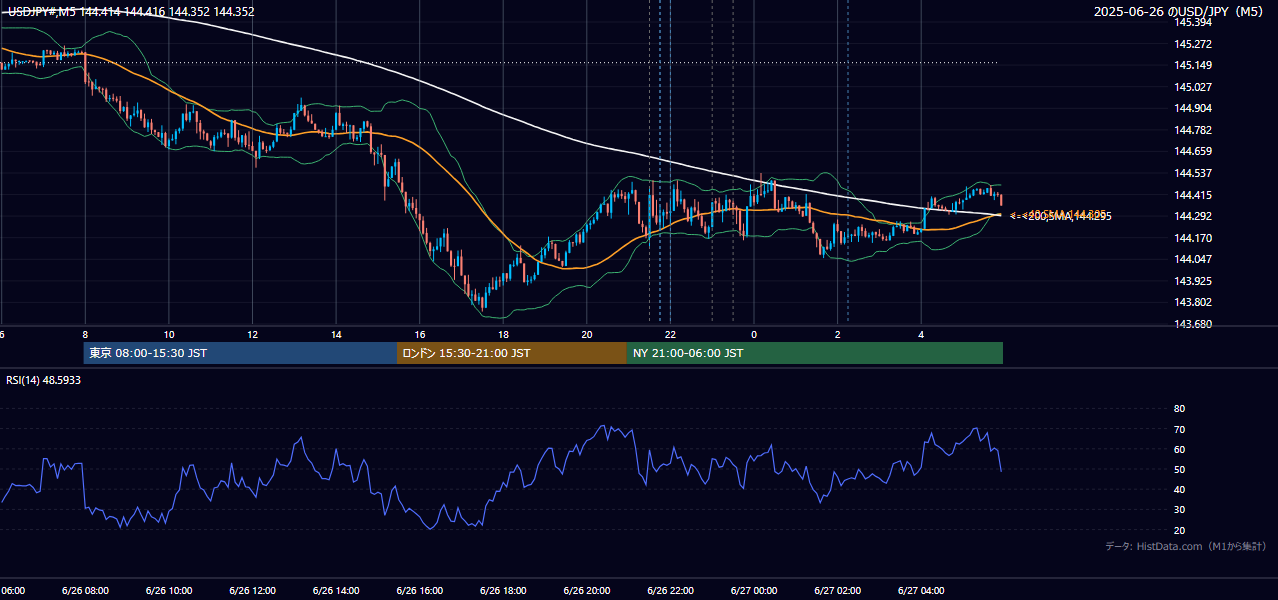1278x600 pixels.
Task: Click hour label 12 under the price chart
Action: [x=252, y=335]
